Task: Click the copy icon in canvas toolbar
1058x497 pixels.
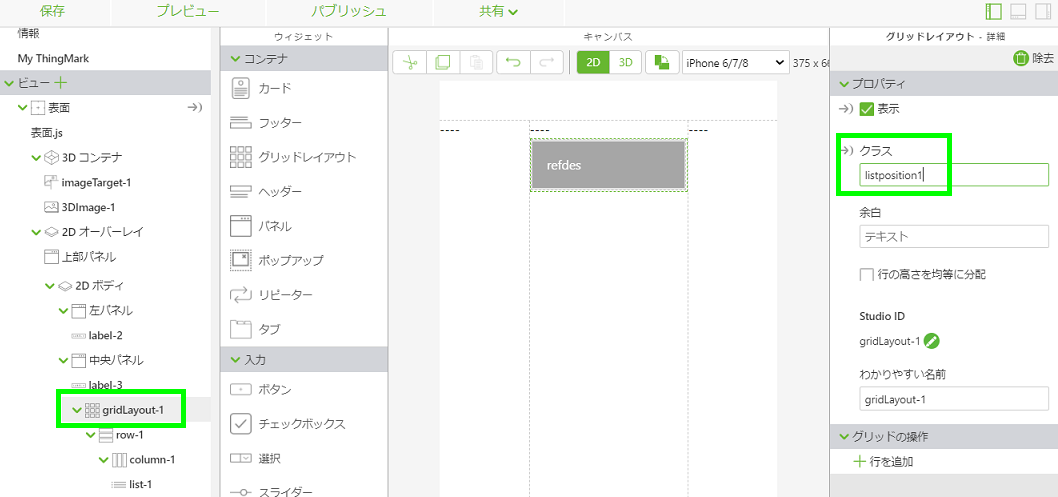Action: (443, 62)
